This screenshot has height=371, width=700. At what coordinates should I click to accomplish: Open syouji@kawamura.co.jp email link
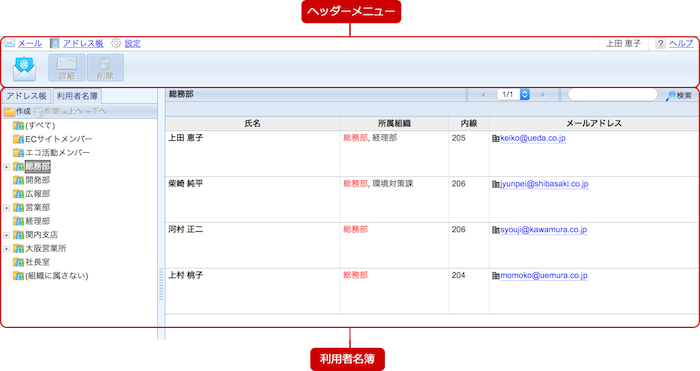543,230
